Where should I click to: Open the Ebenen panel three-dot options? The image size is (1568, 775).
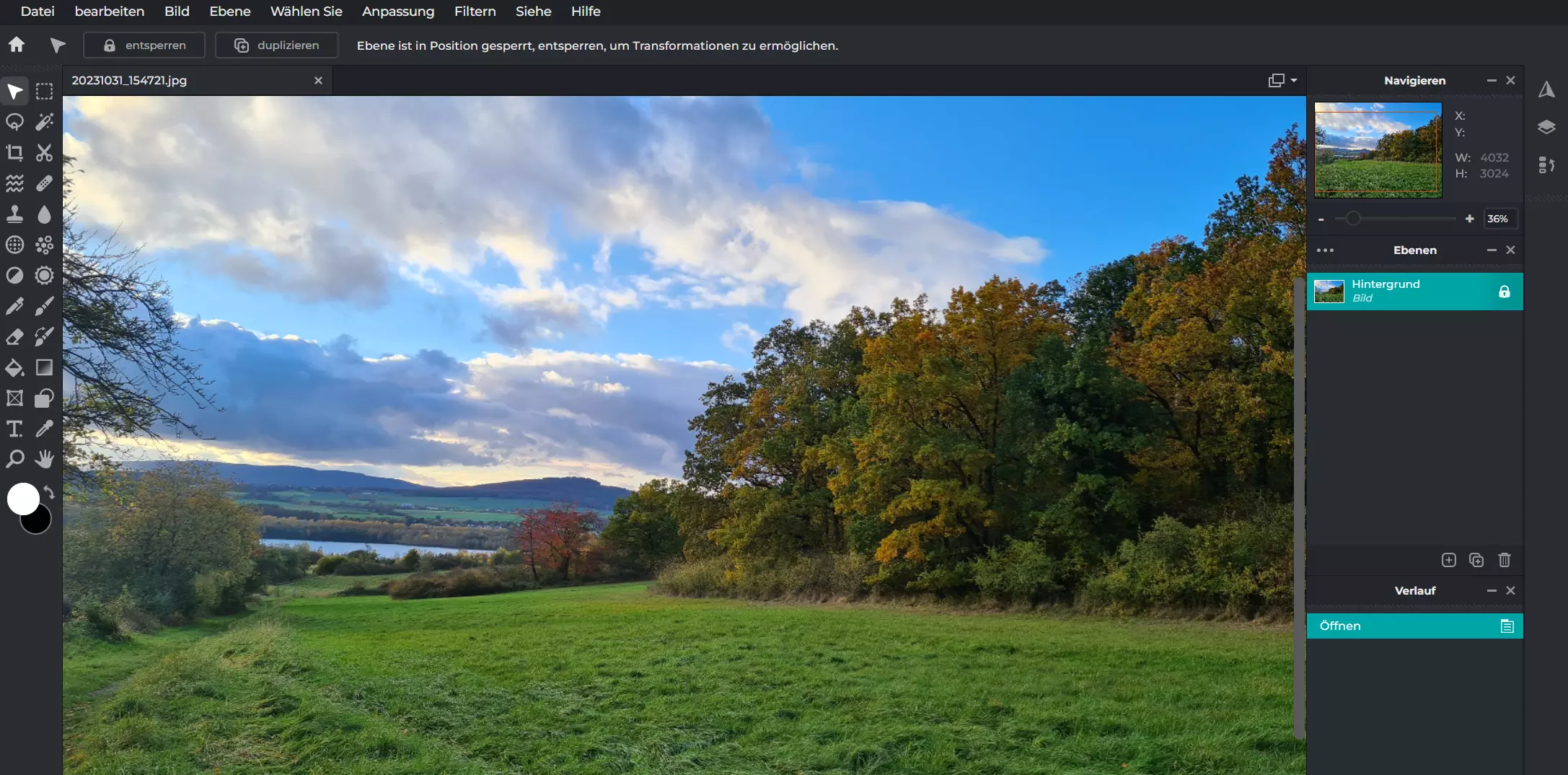(x=1325, y=250)
